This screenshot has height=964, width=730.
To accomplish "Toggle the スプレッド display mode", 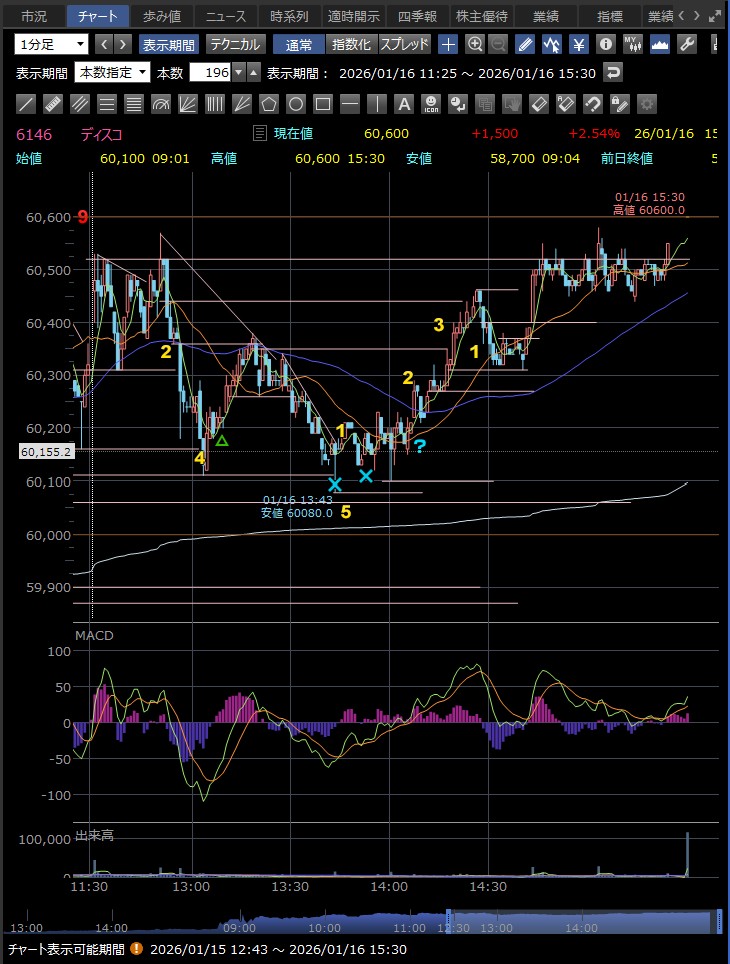I will [405, 44].
